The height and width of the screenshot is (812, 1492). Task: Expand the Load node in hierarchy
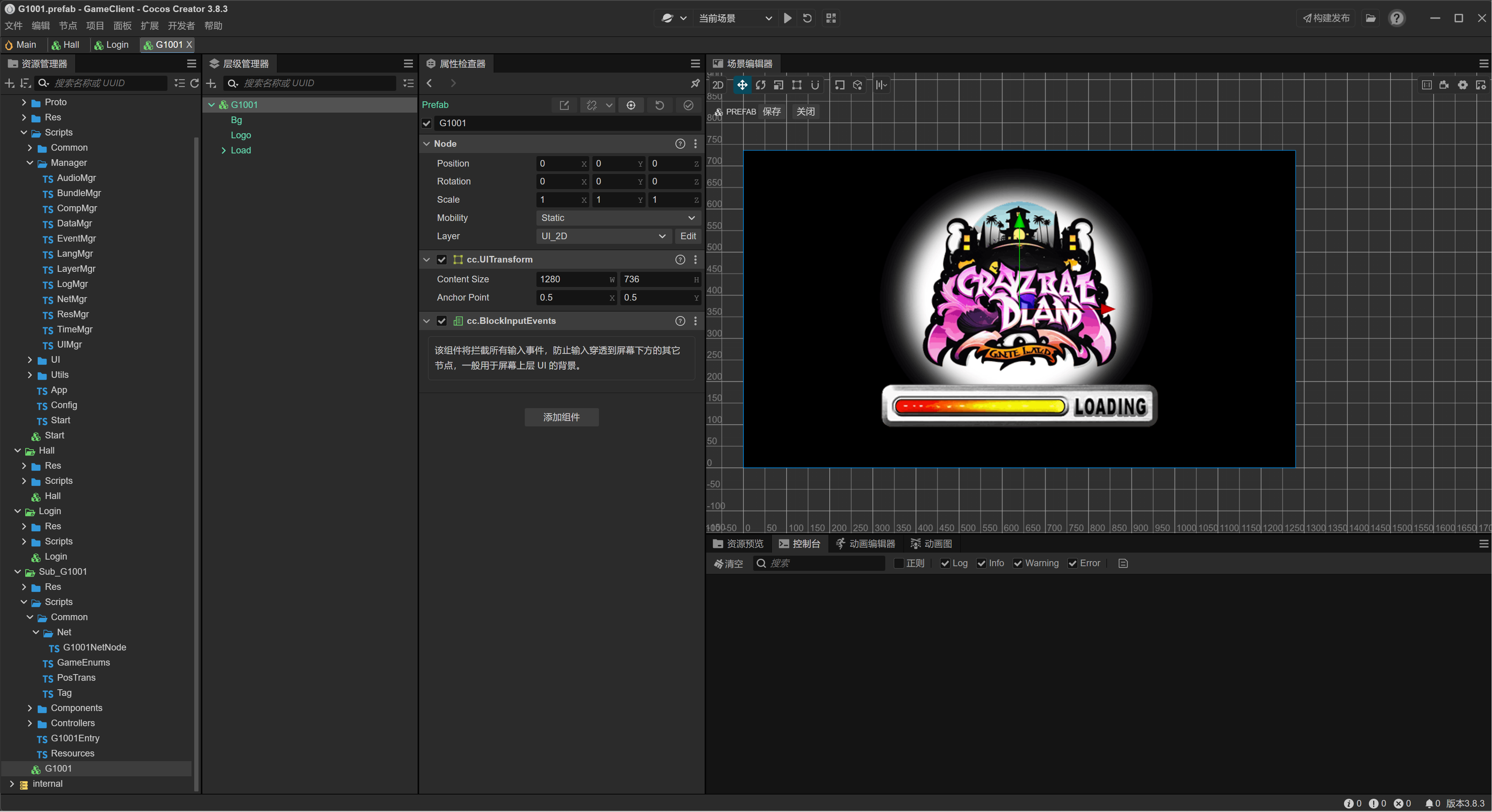(224, 151)
